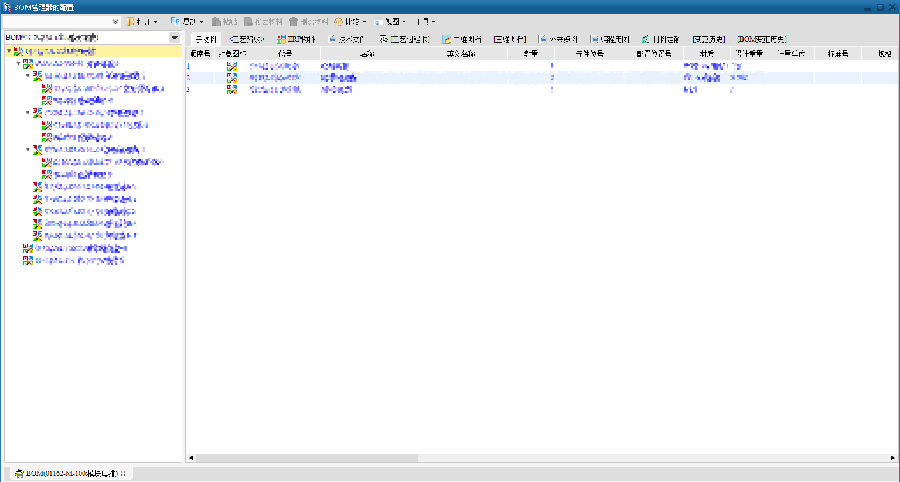
Task: Collapse the second-level tree node under the root
Action: 18,64
